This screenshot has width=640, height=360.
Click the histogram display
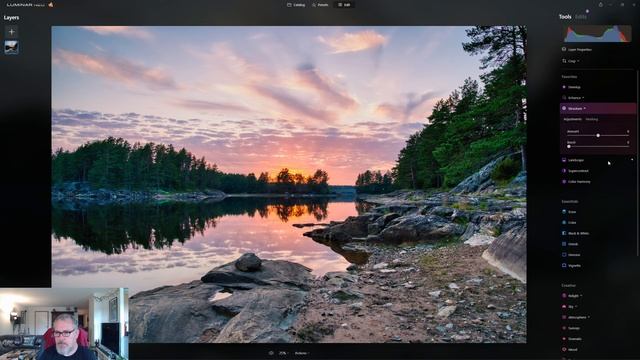click(598, 34)
